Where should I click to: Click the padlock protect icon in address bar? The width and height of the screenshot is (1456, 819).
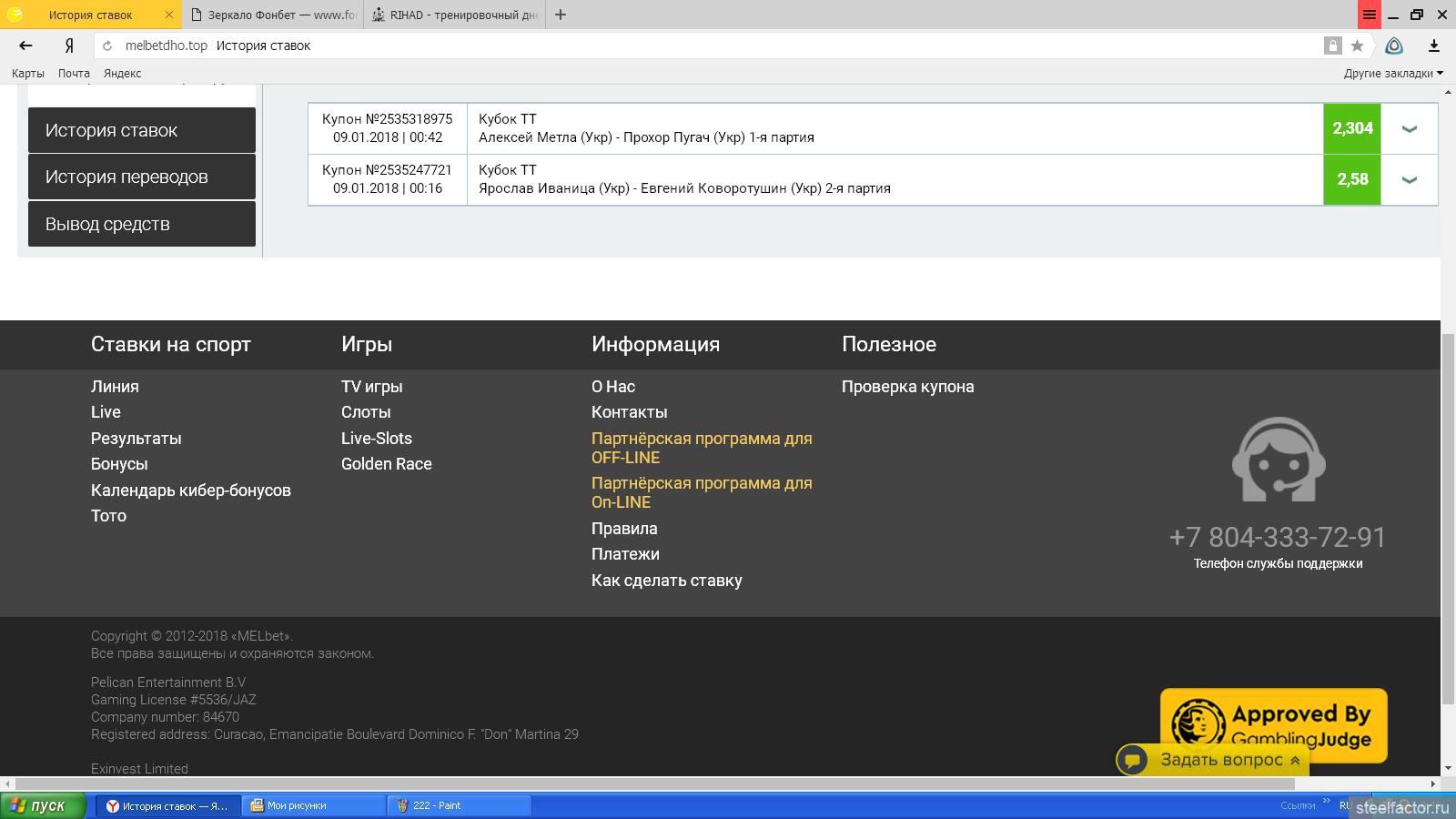coord(1332,45)
